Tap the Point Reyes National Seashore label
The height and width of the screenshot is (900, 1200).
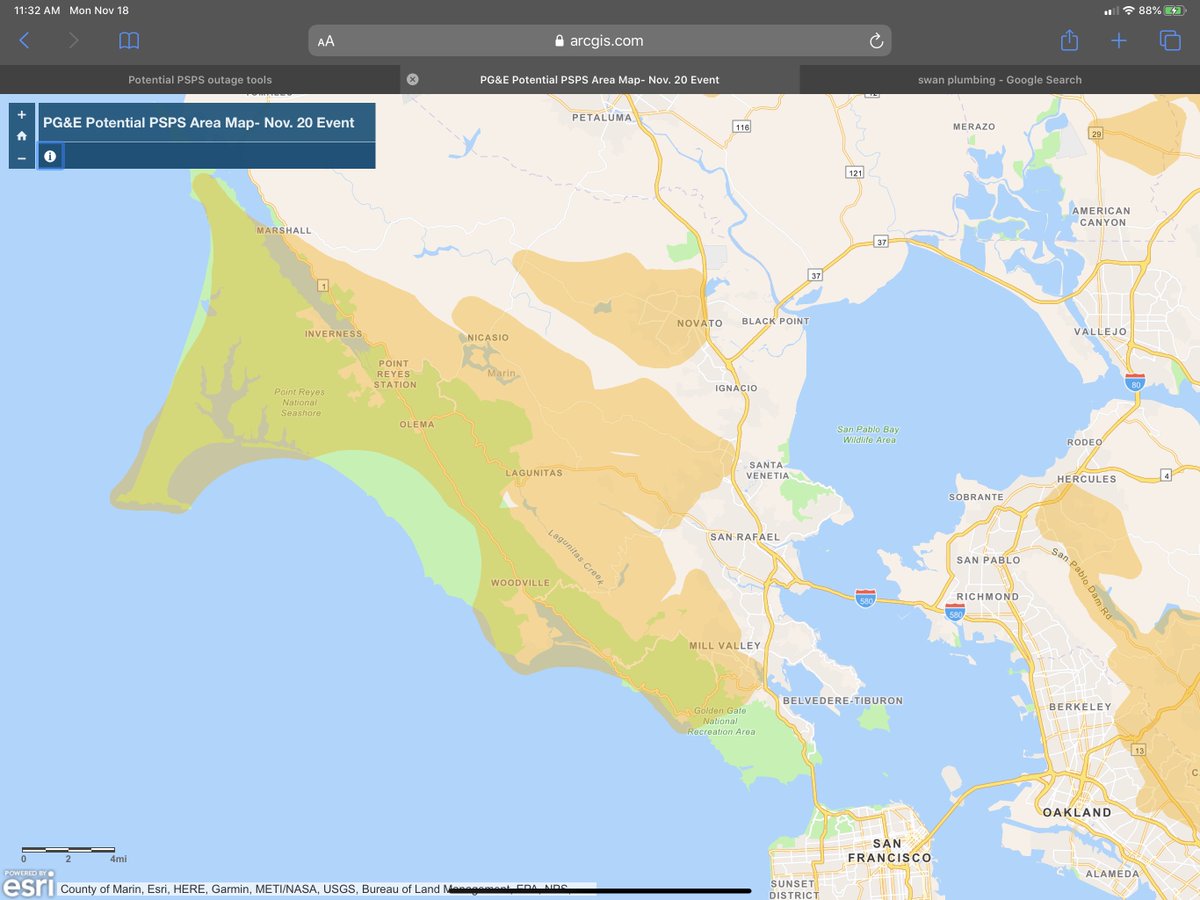point(300,402)
